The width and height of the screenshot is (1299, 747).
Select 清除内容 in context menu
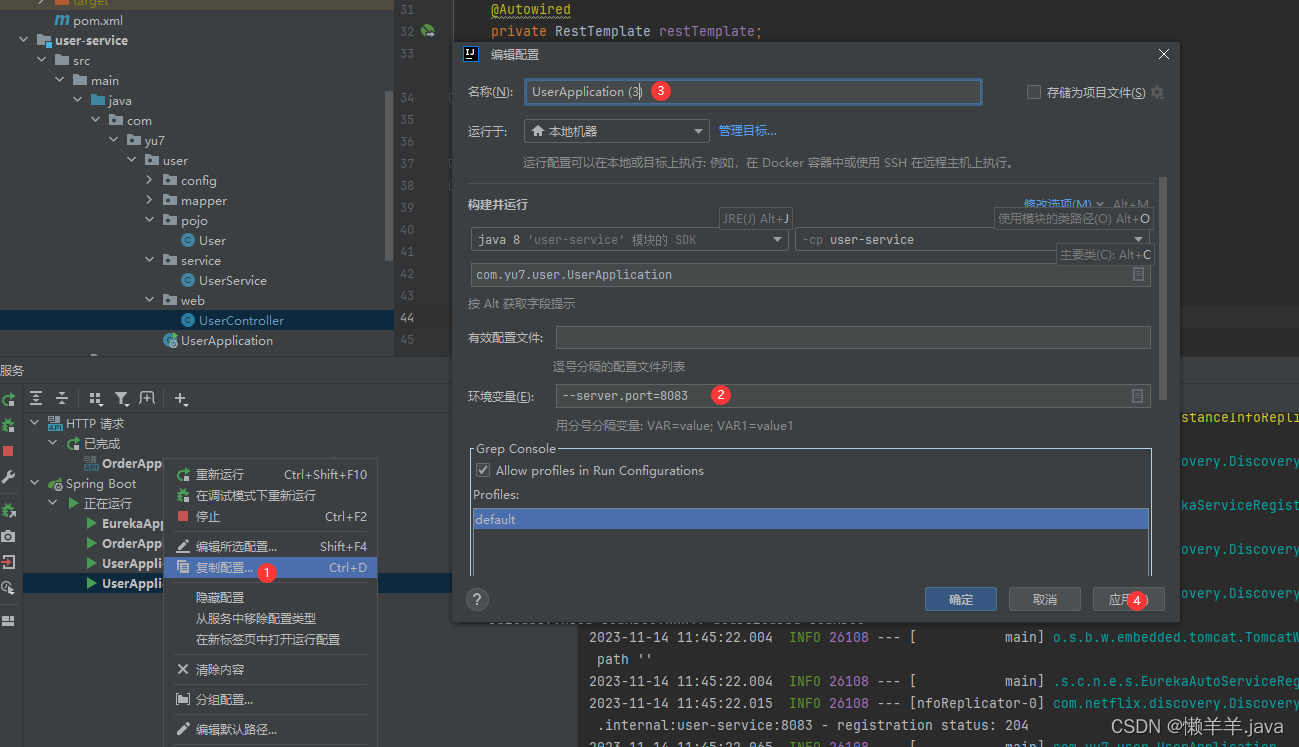(271, 669)
